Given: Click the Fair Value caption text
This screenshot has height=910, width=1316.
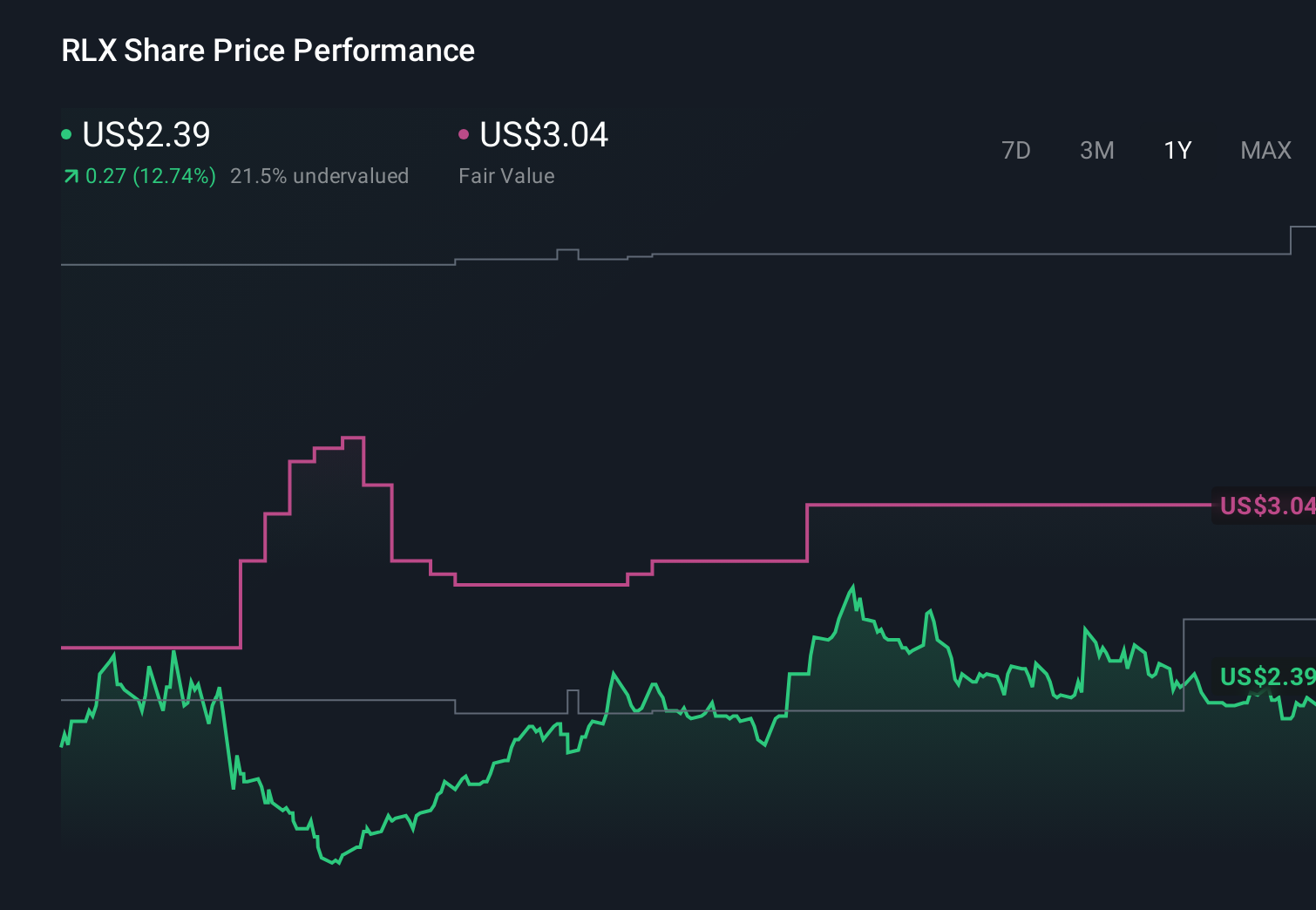Looking at the screenshot, I should 505,175.
